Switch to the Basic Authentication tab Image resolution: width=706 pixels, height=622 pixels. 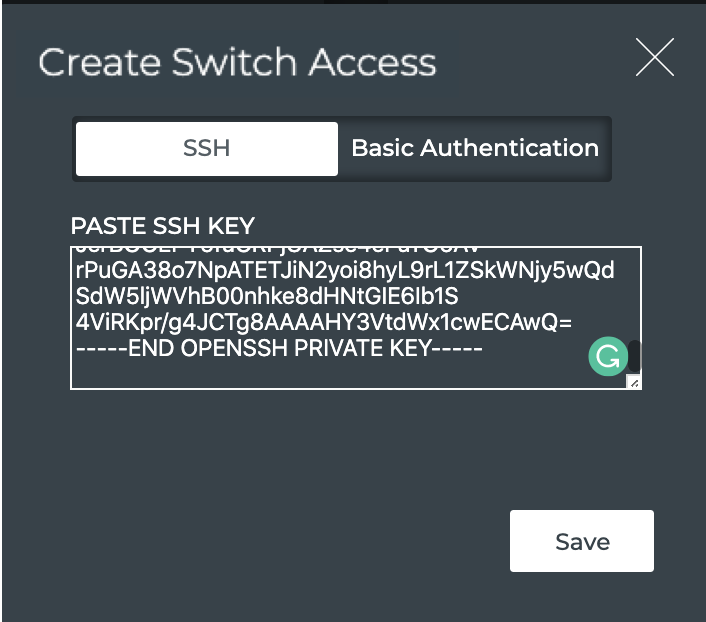[x=475, y=149]
